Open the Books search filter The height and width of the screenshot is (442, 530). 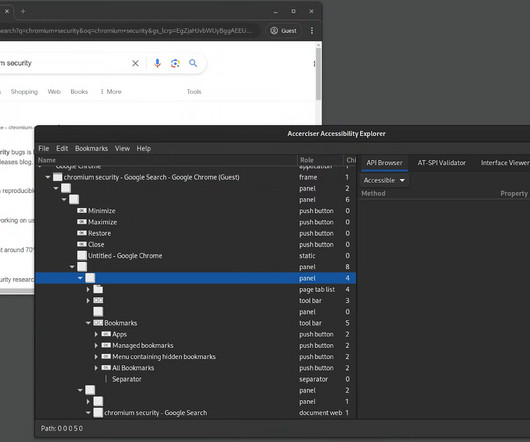pyautogui.click(x=79, y=92)
